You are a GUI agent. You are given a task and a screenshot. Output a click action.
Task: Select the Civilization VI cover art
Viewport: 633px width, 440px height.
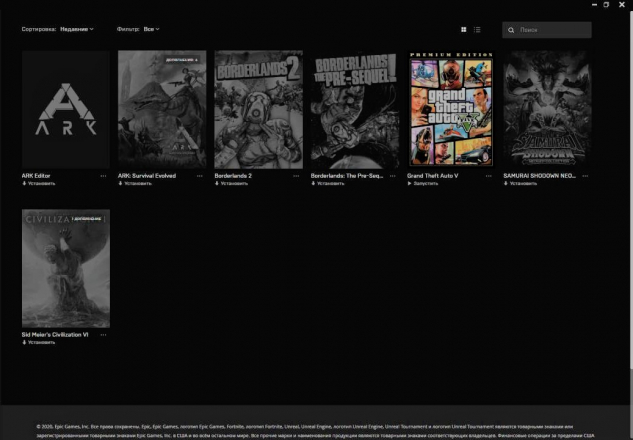pos(66,268)
